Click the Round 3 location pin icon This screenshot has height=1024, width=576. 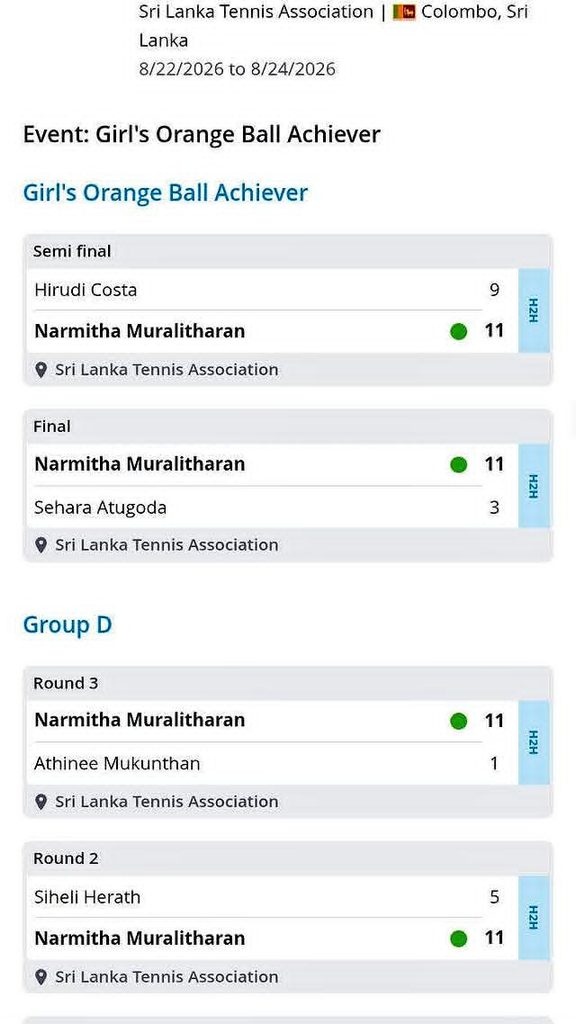click(40, 802)
